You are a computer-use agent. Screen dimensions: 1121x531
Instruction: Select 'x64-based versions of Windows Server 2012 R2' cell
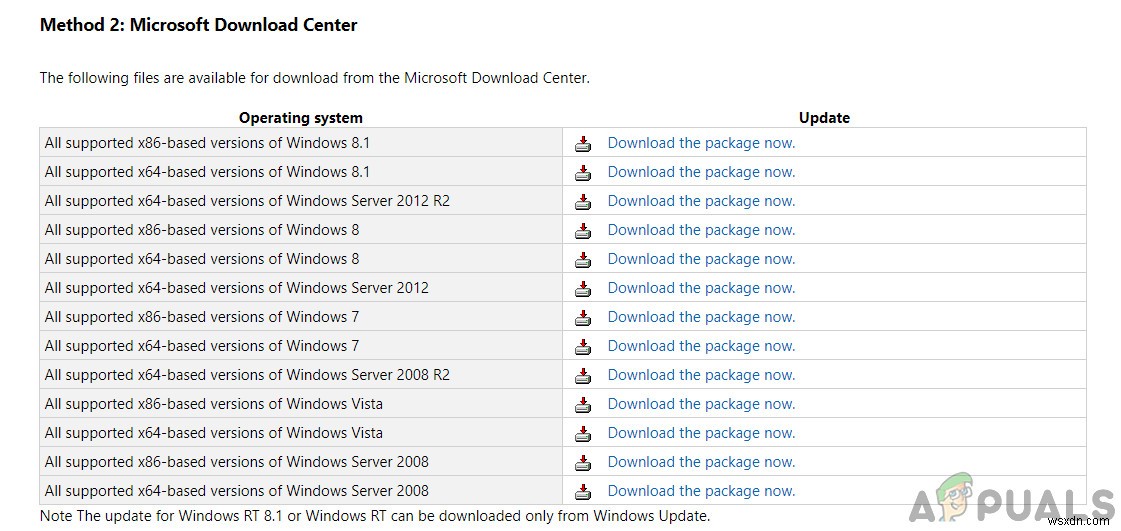pos(301,201)
